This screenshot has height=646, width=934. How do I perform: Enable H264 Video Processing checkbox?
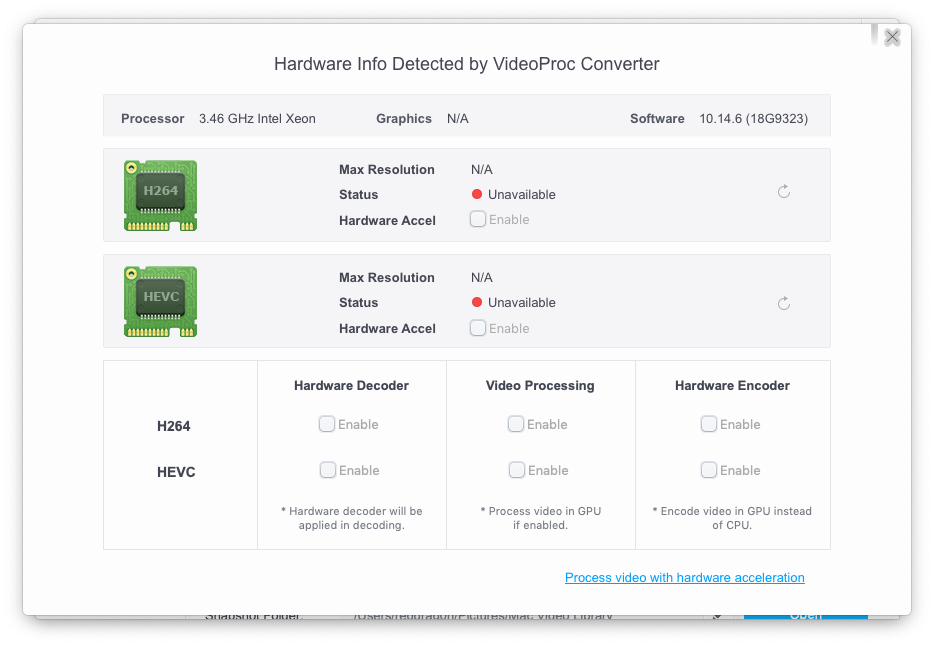pyautogui.click(x=516, y=424)
